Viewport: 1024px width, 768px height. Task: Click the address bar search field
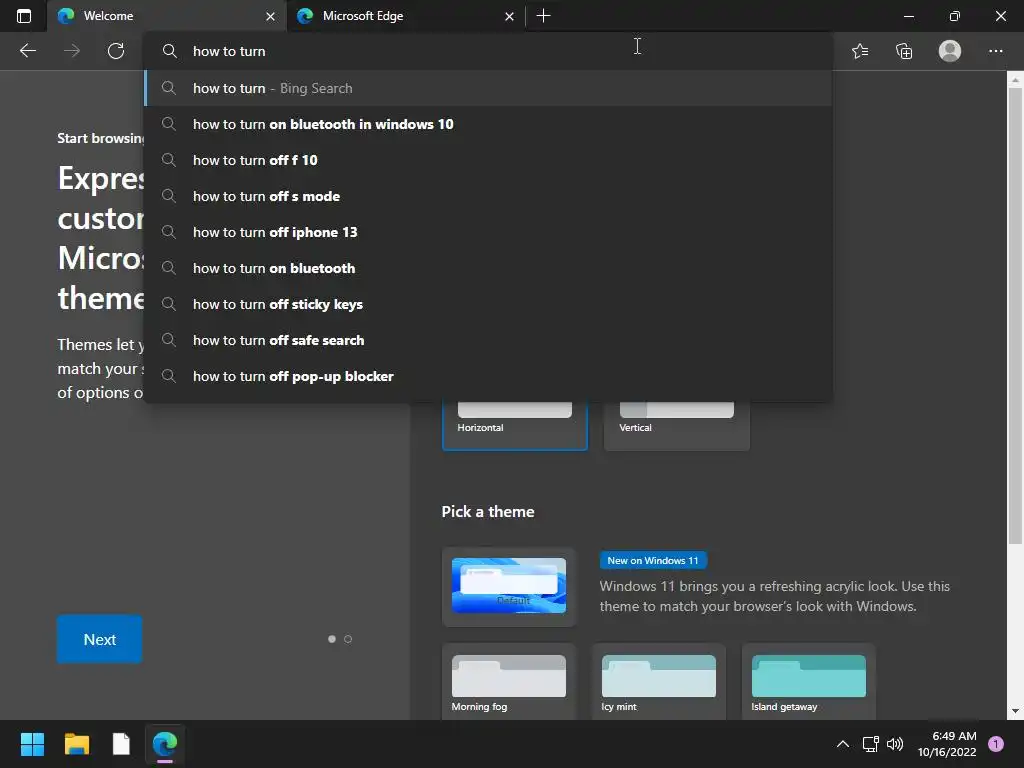(x=488, y=51)
